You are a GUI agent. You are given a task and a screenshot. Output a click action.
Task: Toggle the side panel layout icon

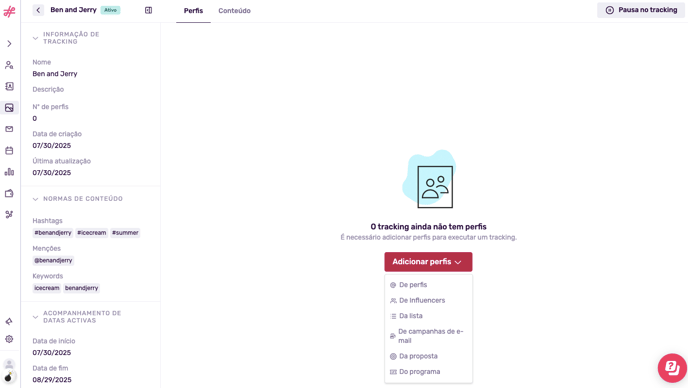click(148, 10)
